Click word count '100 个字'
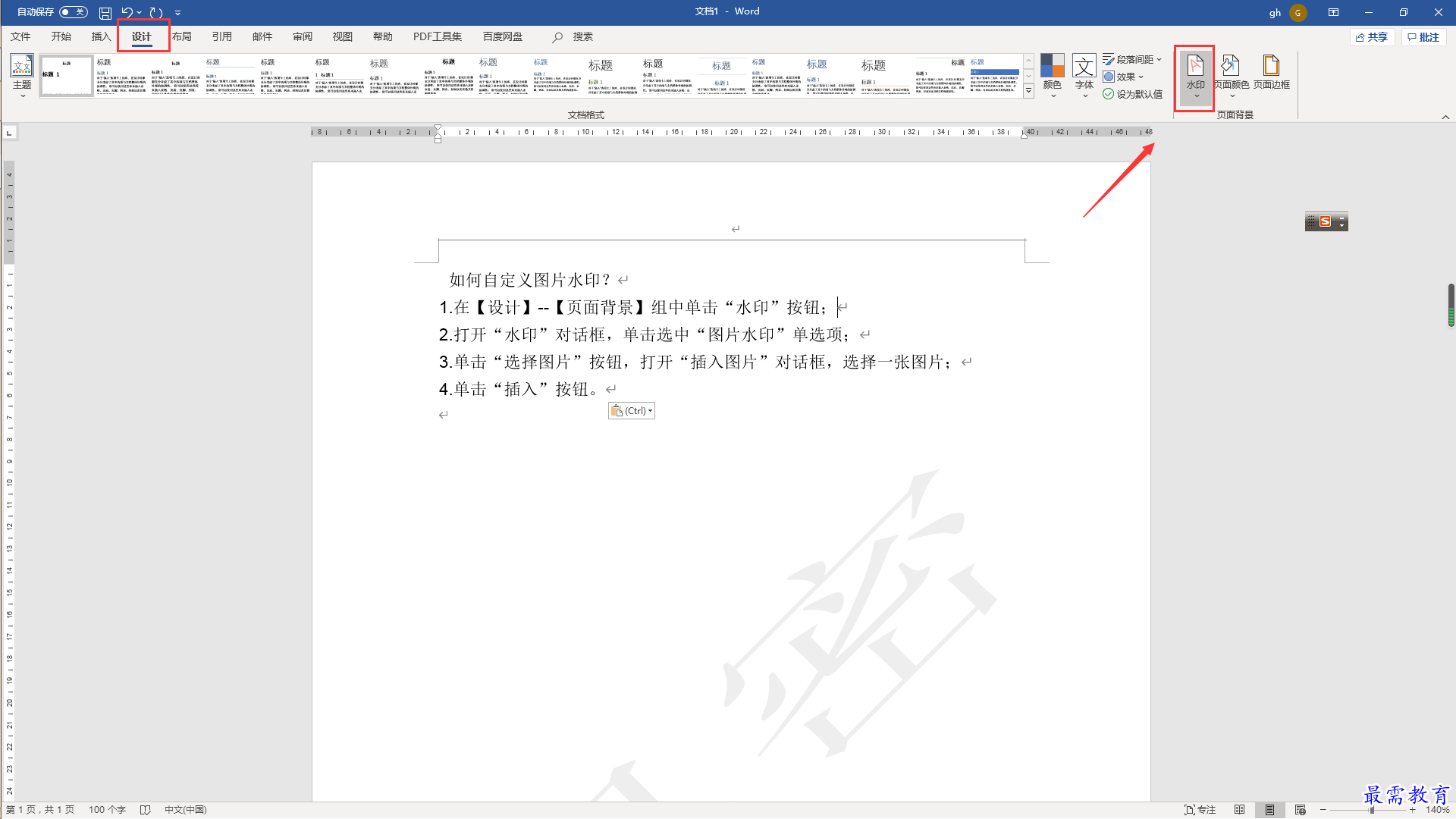1456x819 pixels. click(107, 810)
